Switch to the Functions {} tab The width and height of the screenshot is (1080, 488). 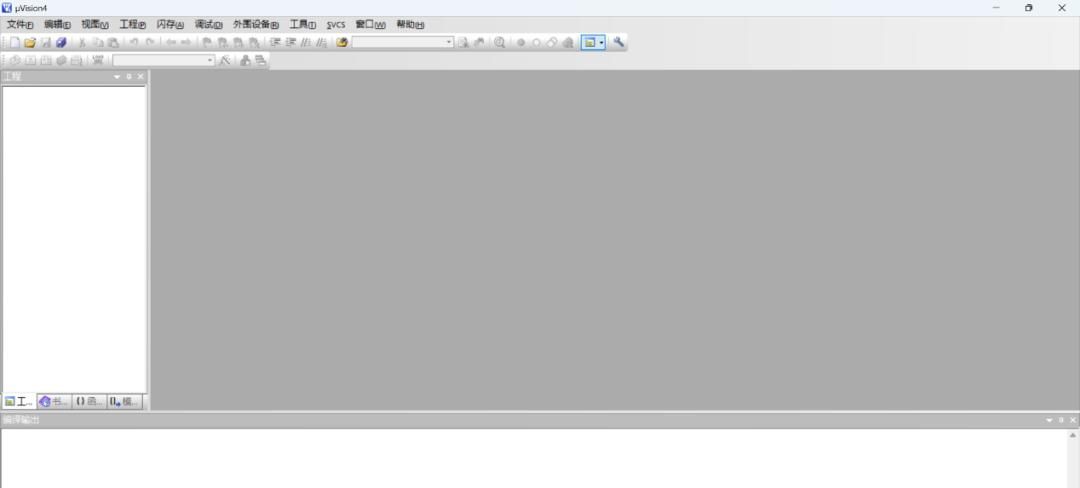(x=89, y=401)
